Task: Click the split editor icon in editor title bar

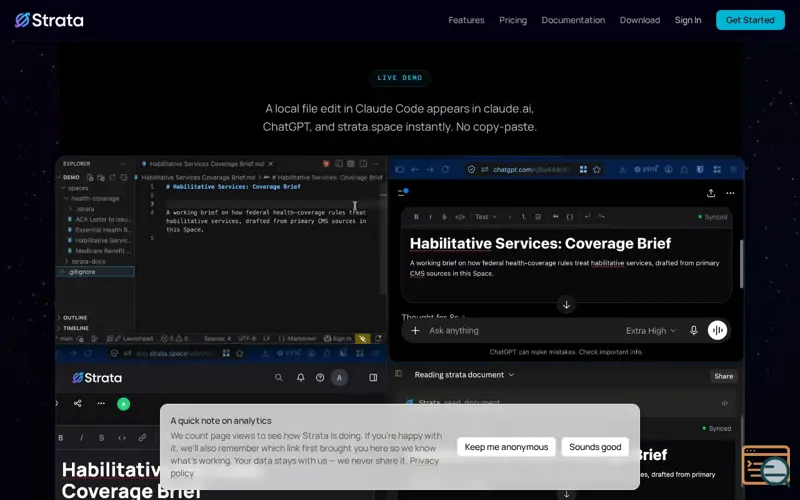Action: [x=363, y=164]
